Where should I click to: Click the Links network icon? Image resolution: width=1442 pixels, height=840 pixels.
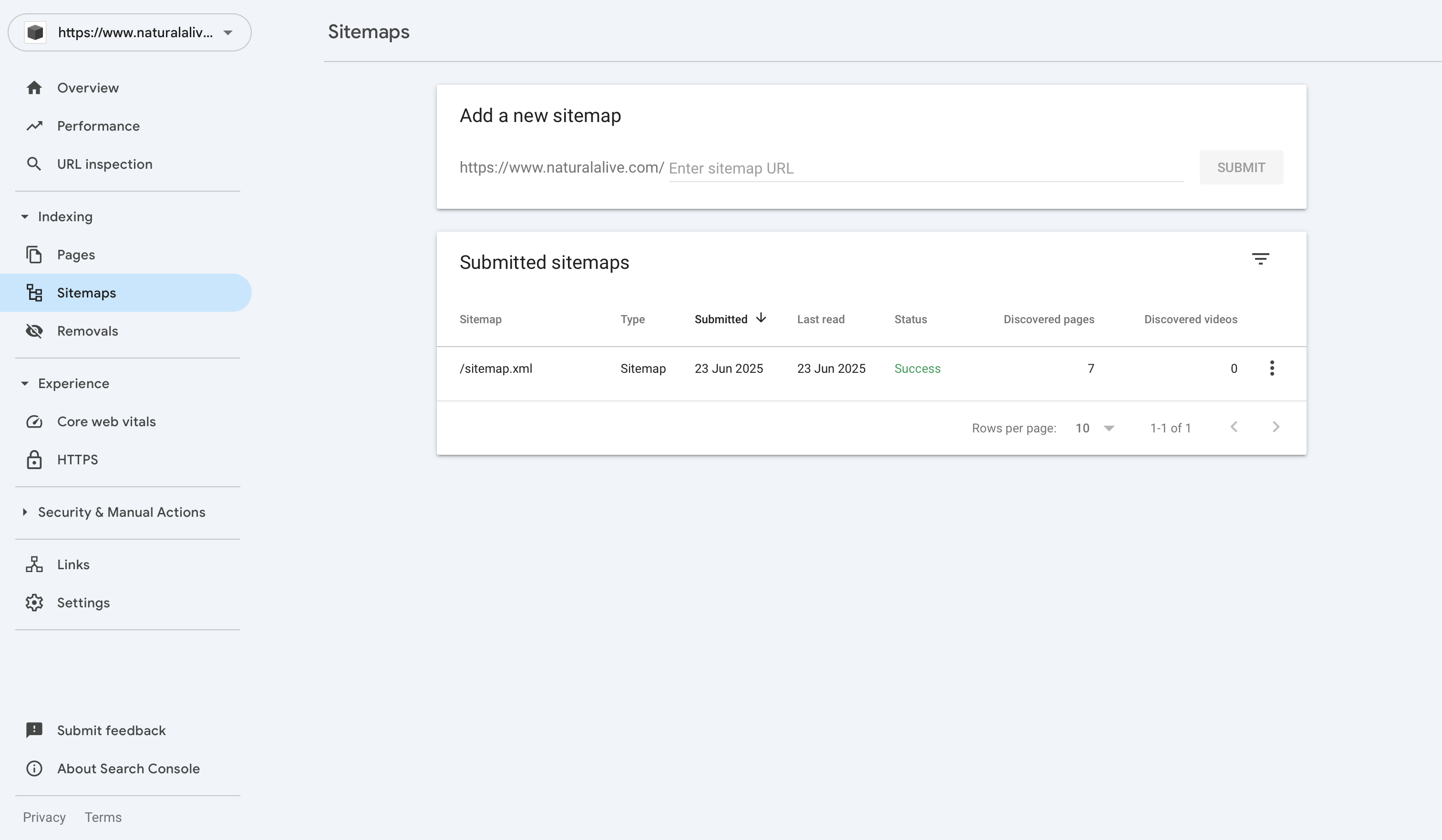(x=34, y=565)
